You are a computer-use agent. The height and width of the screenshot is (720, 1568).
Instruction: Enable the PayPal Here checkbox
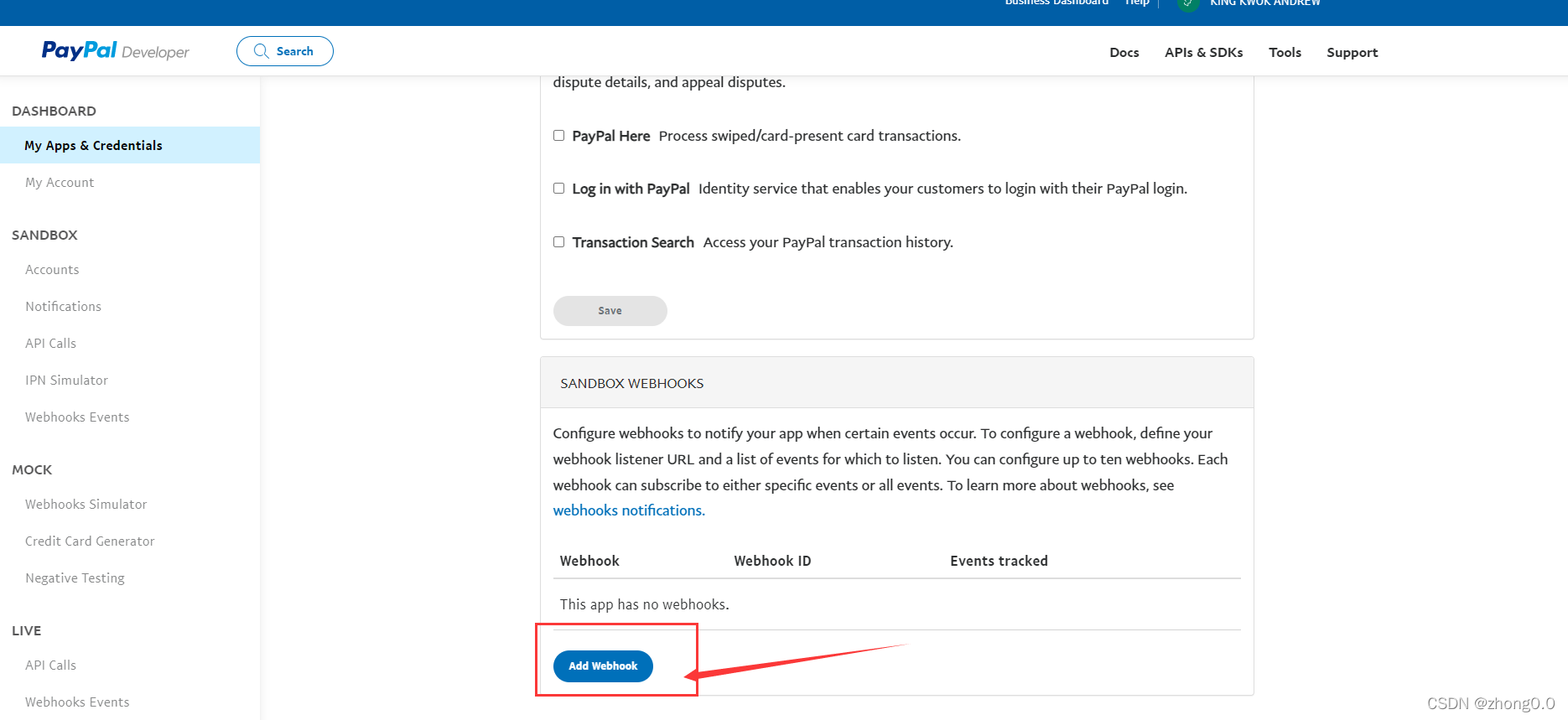point(559,135)
